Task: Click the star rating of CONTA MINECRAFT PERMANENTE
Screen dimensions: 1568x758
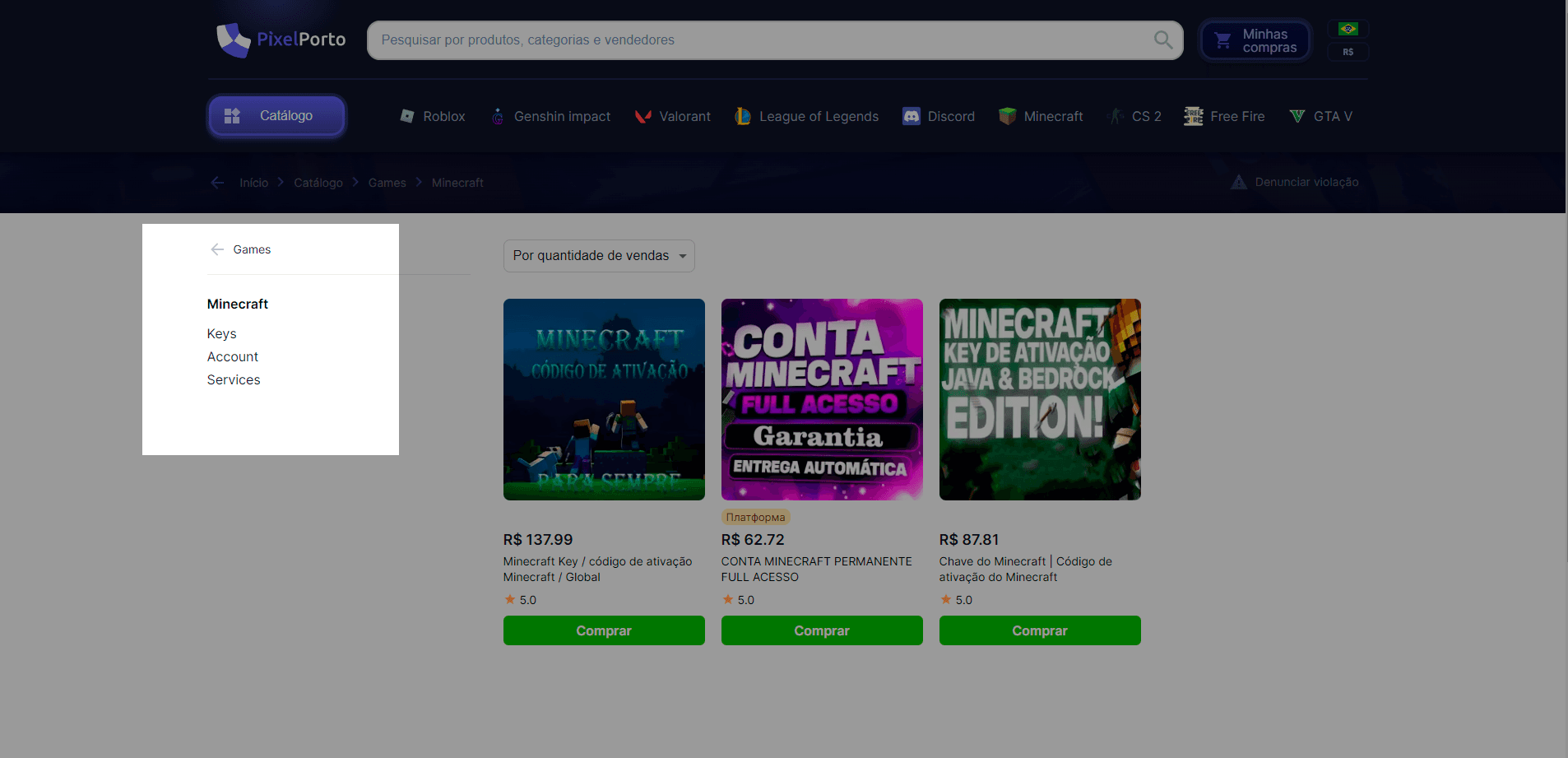Action: pyautogui.click(x=738, y=600)
